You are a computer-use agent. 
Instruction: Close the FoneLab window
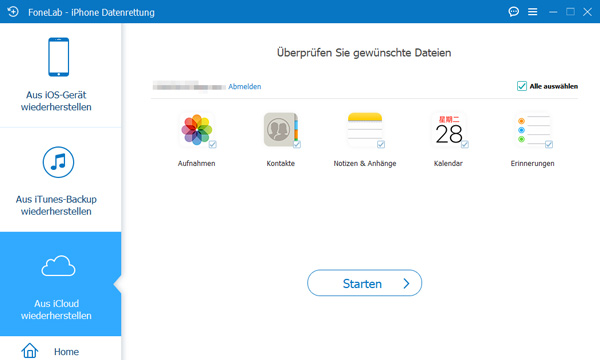(587, 12)
